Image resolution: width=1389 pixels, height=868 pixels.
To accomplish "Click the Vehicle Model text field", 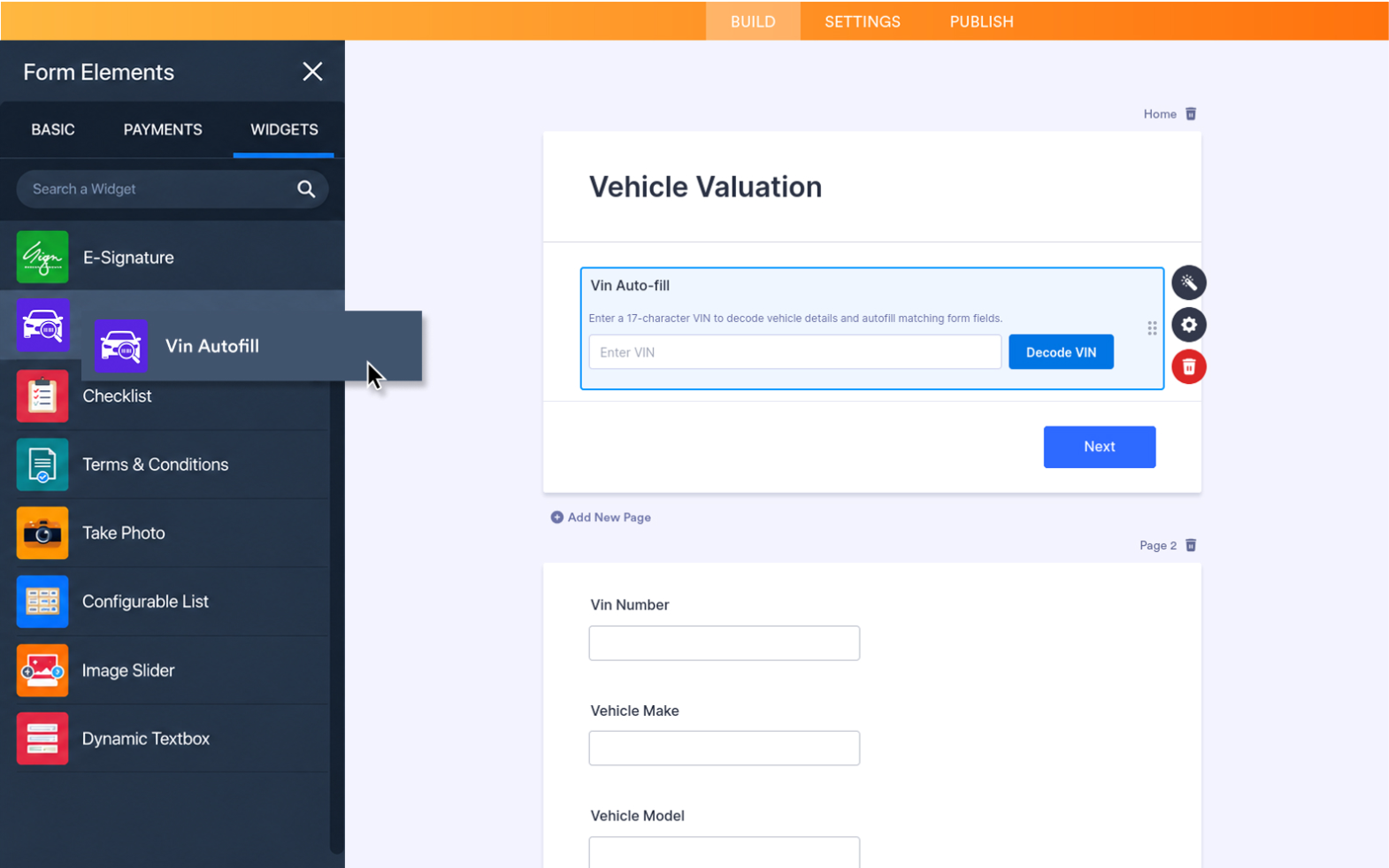I will [724, 852].
